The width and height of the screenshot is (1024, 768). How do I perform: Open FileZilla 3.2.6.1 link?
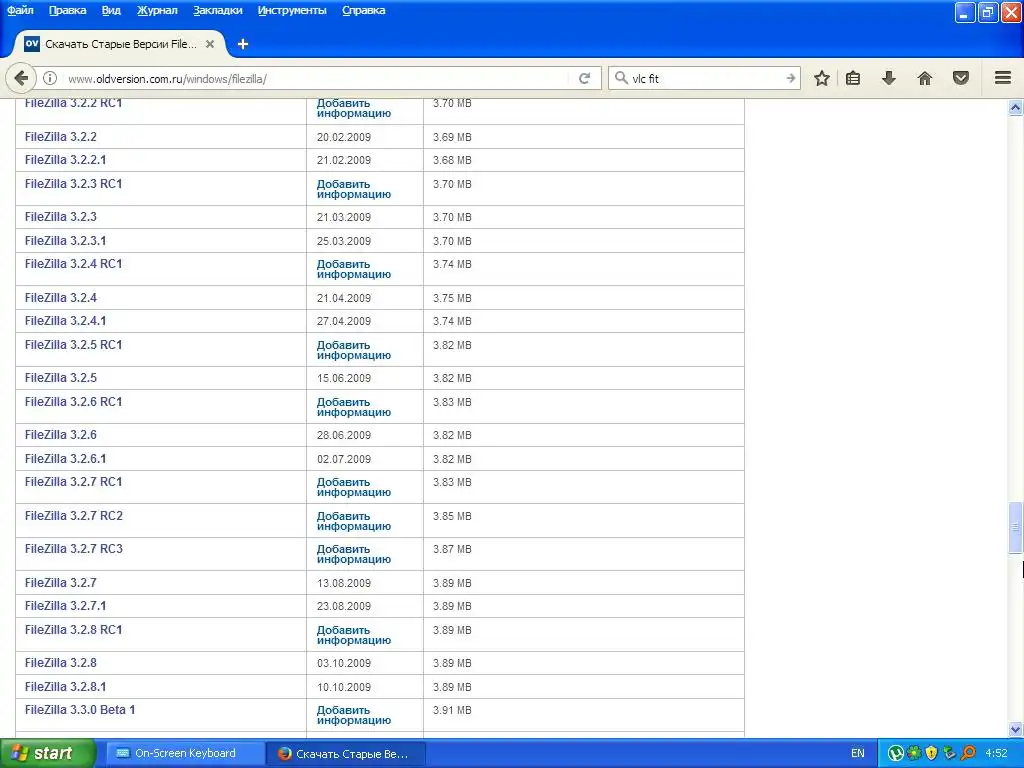[65, 458]
